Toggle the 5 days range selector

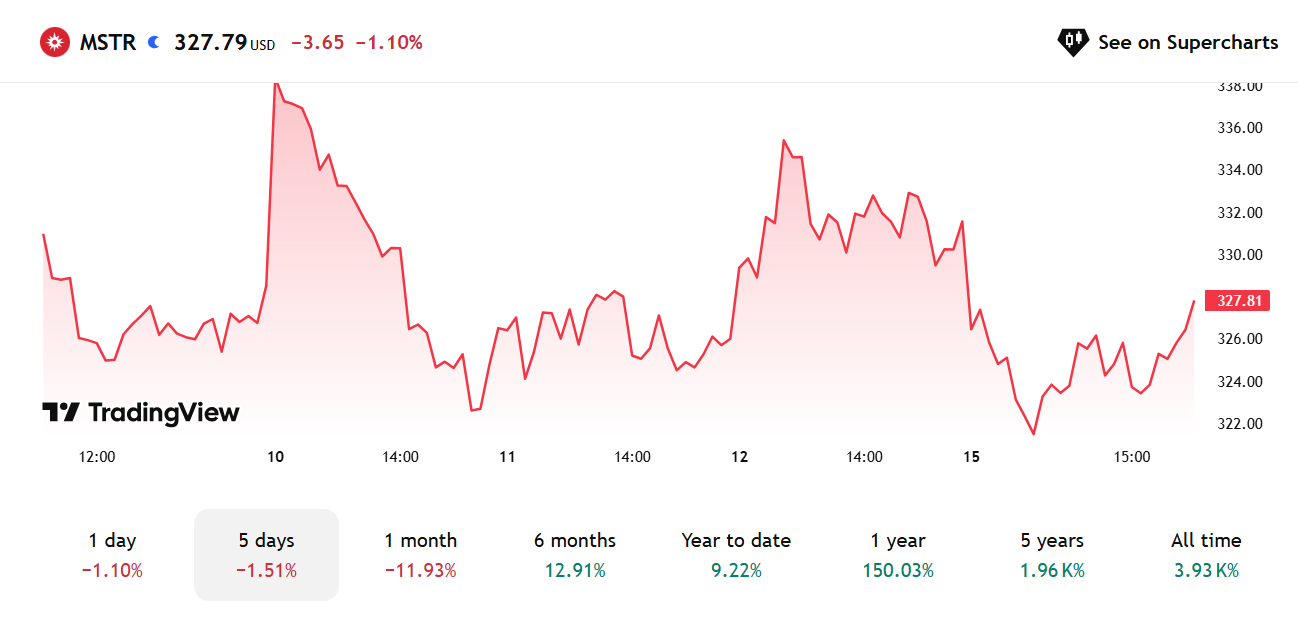click(x=266, y=555)
